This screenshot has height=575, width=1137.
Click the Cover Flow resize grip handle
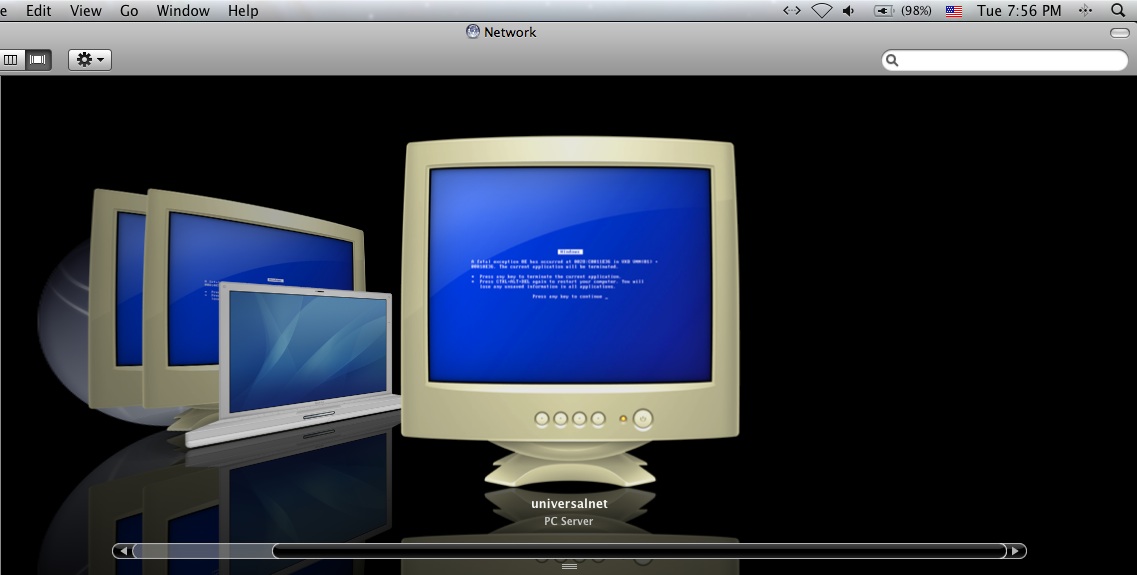569,566
